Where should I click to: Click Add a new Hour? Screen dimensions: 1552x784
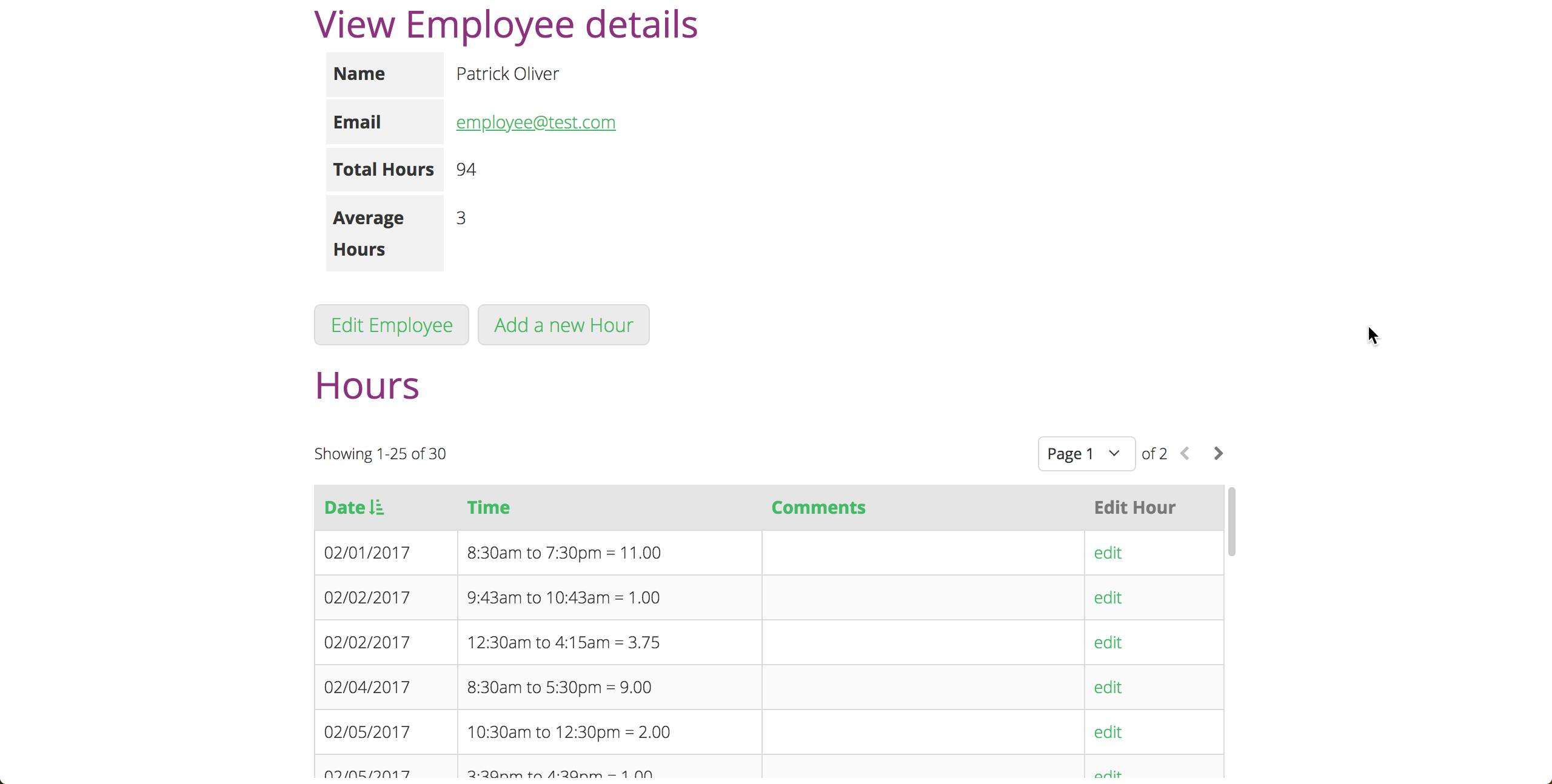pos(563,325)
